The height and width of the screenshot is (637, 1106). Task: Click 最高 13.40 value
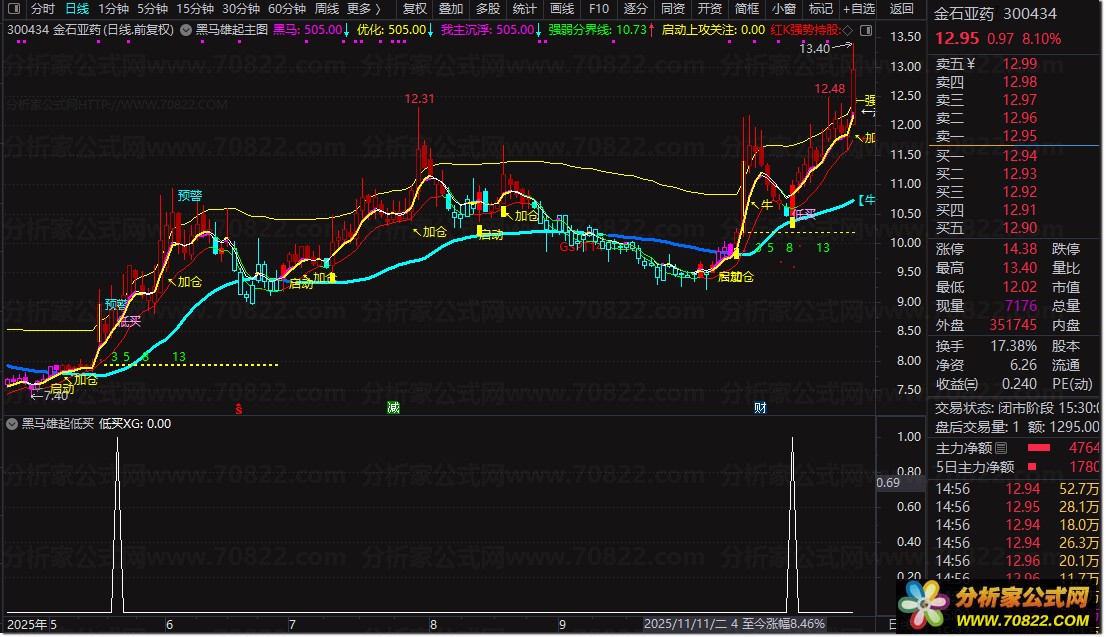coord(1019,268)
